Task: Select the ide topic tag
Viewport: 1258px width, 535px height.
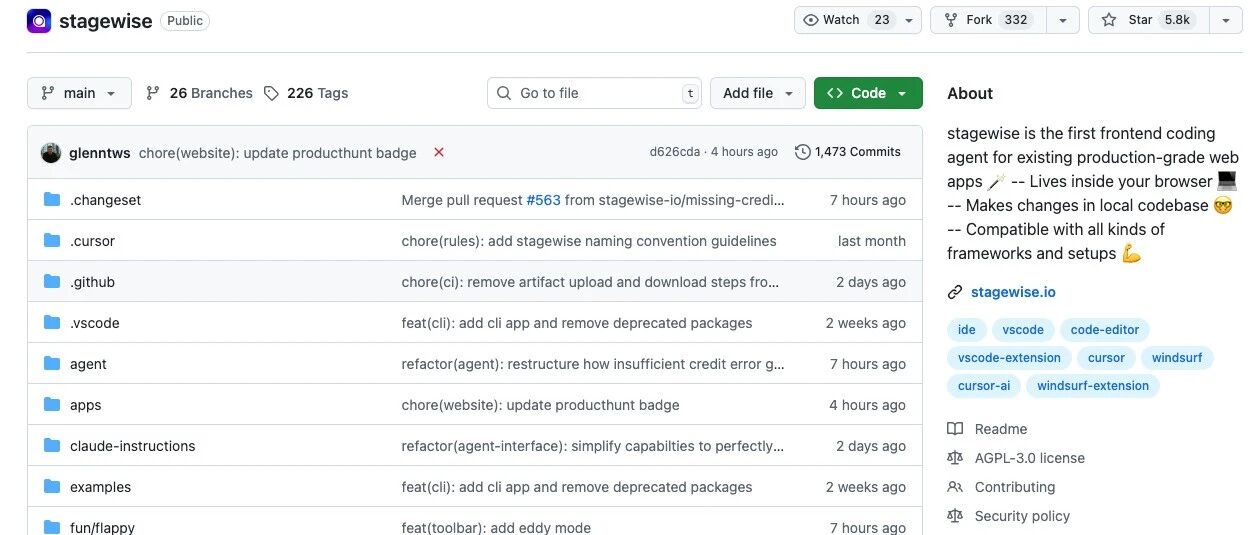Action: [967, 329]
